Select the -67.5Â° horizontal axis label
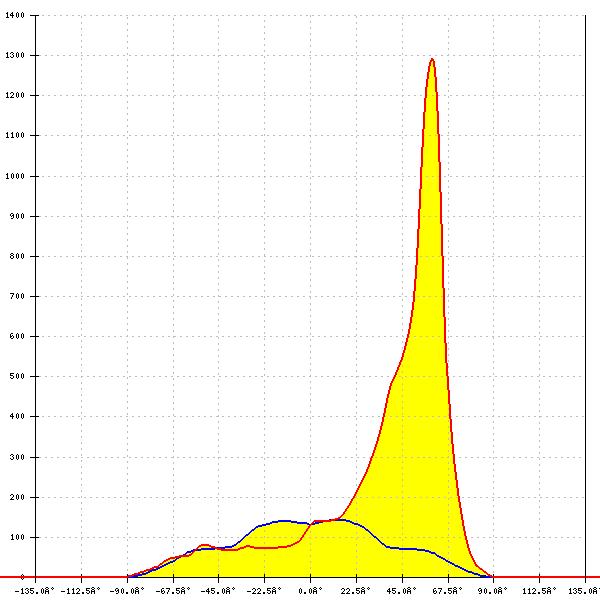Image resolution: width=600 pixels, height=600 pixels. pyautogui.click(x=173, y=591)
